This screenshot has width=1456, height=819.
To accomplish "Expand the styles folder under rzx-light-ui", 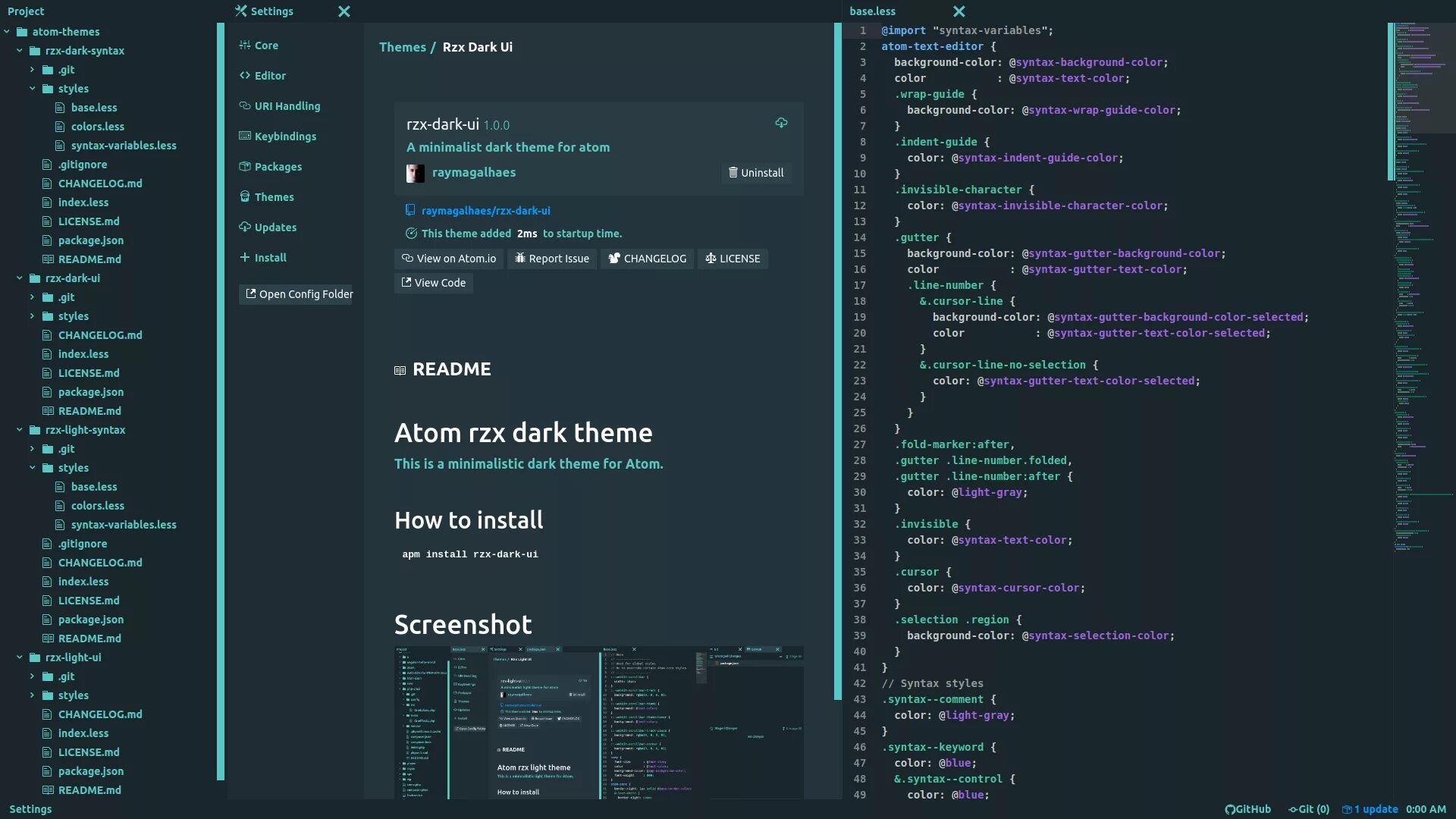I will point(33,695).
